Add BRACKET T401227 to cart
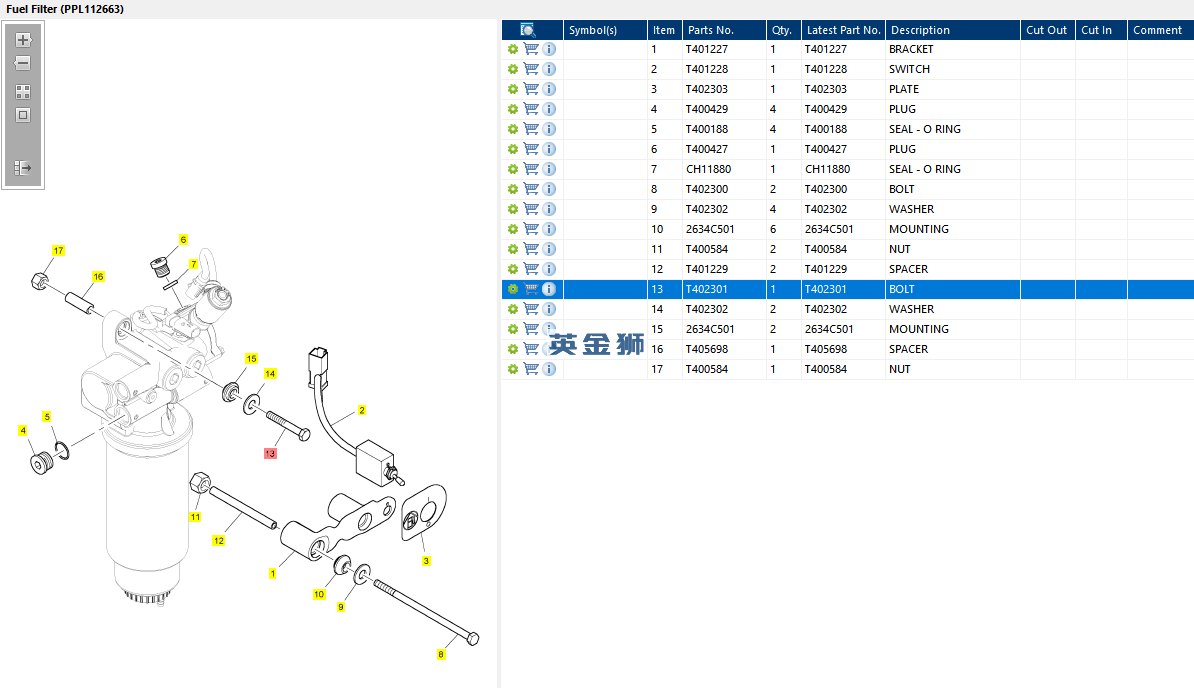This screenshot has height=688, width=1194. point(531,49)
